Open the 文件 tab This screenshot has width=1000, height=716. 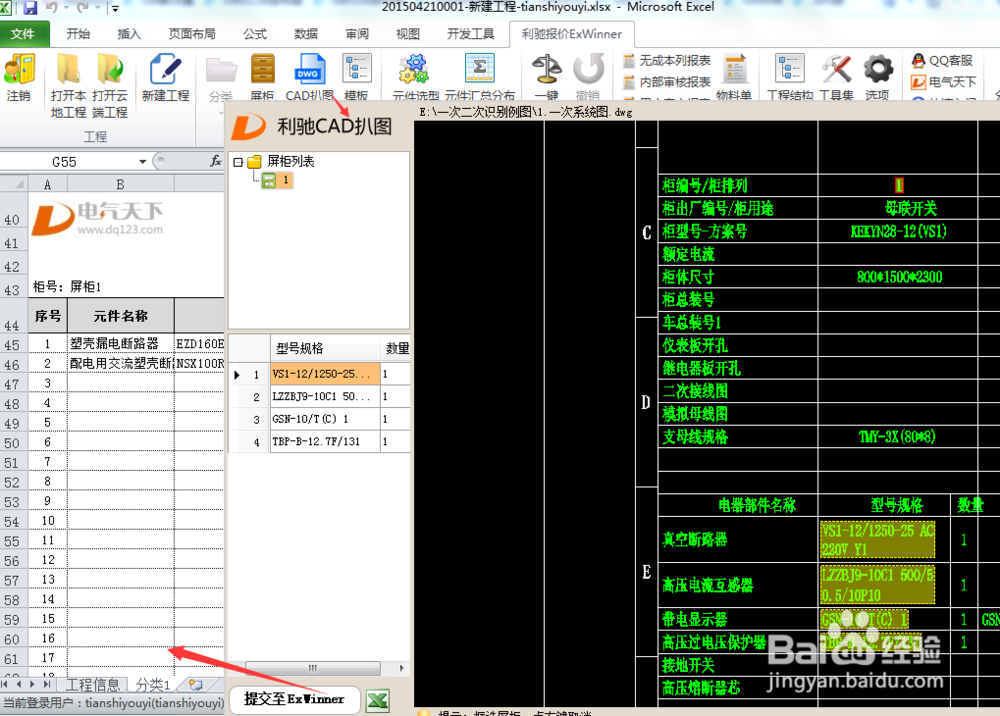(x=24, y=34)
